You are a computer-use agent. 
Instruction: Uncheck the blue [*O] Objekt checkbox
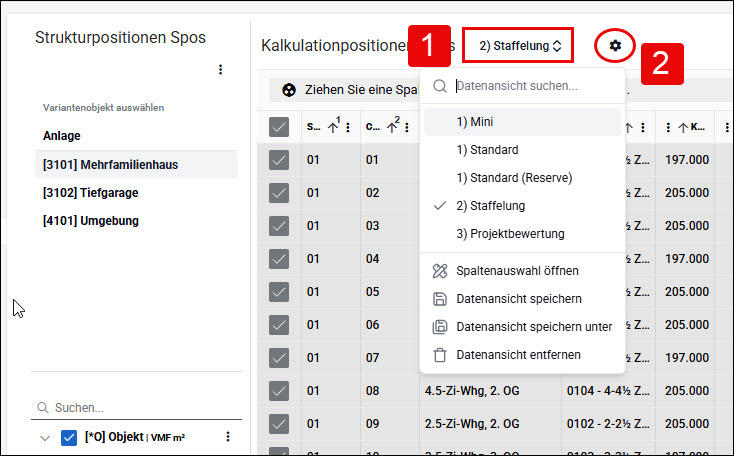[x=69, y=437]
